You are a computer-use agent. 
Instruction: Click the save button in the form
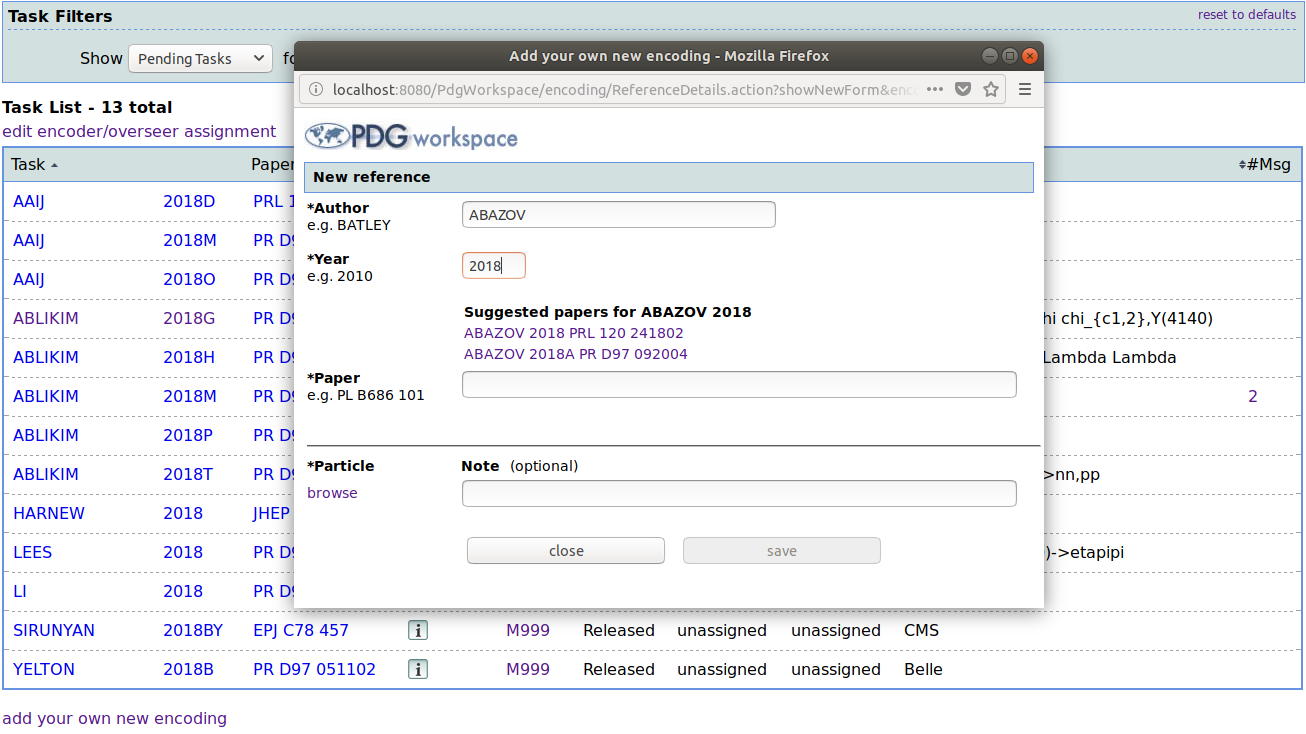782,551
